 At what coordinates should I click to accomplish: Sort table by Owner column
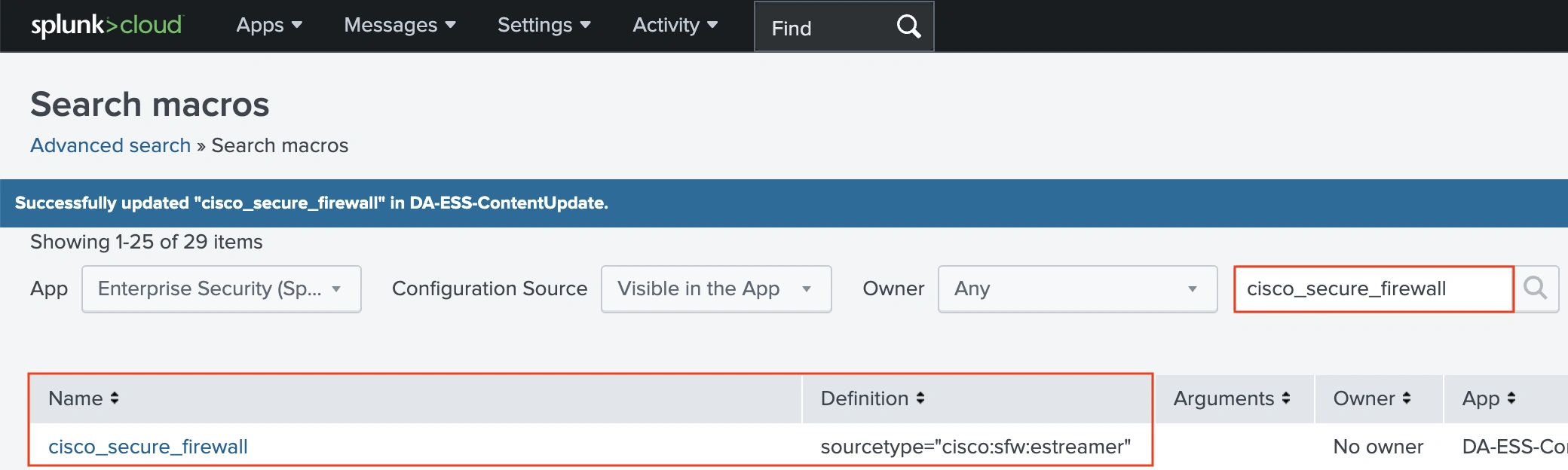point(1372,398)
